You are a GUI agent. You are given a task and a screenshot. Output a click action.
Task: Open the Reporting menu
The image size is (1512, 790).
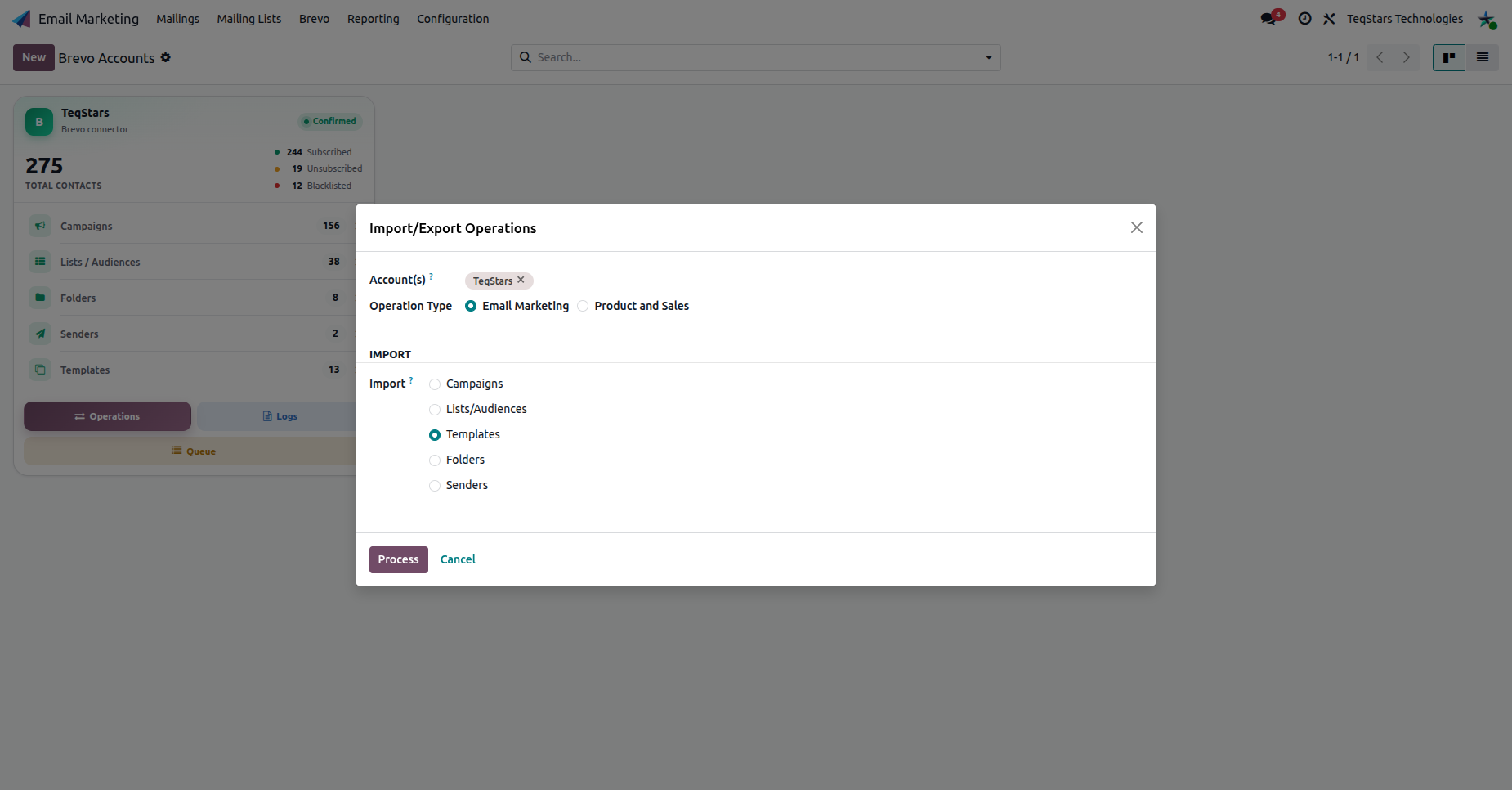click(374, 19)
